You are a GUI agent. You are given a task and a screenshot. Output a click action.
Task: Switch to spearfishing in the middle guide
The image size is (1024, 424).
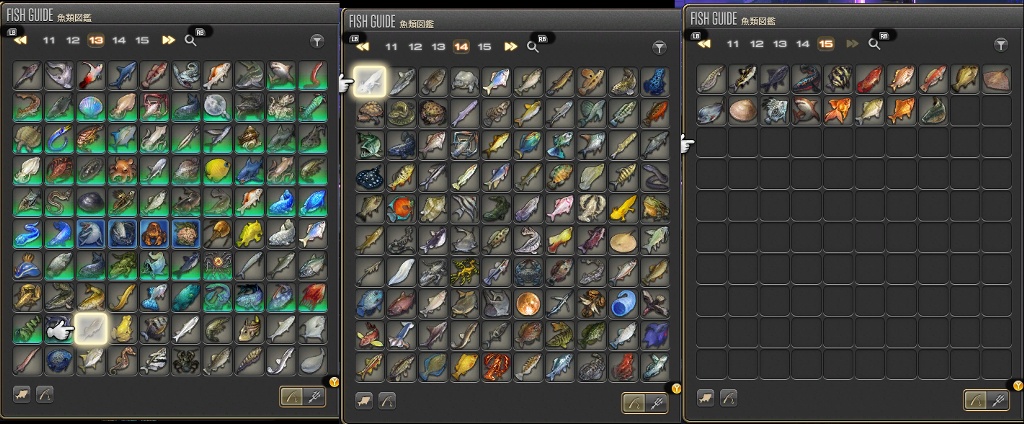(x=655, y=402)
